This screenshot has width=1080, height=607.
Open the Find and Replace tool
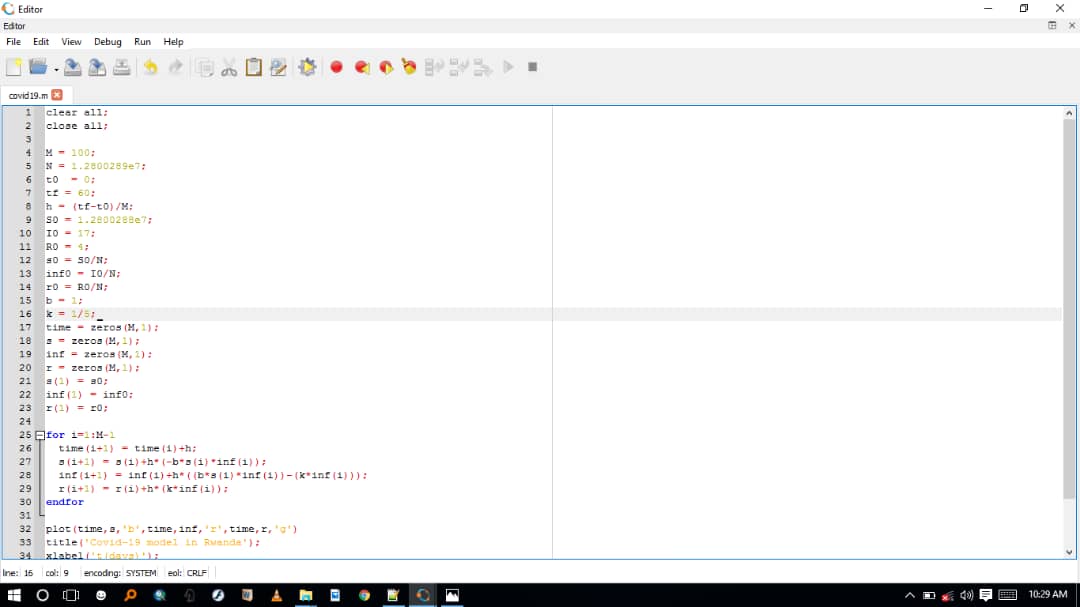click(x=278, y=67)
